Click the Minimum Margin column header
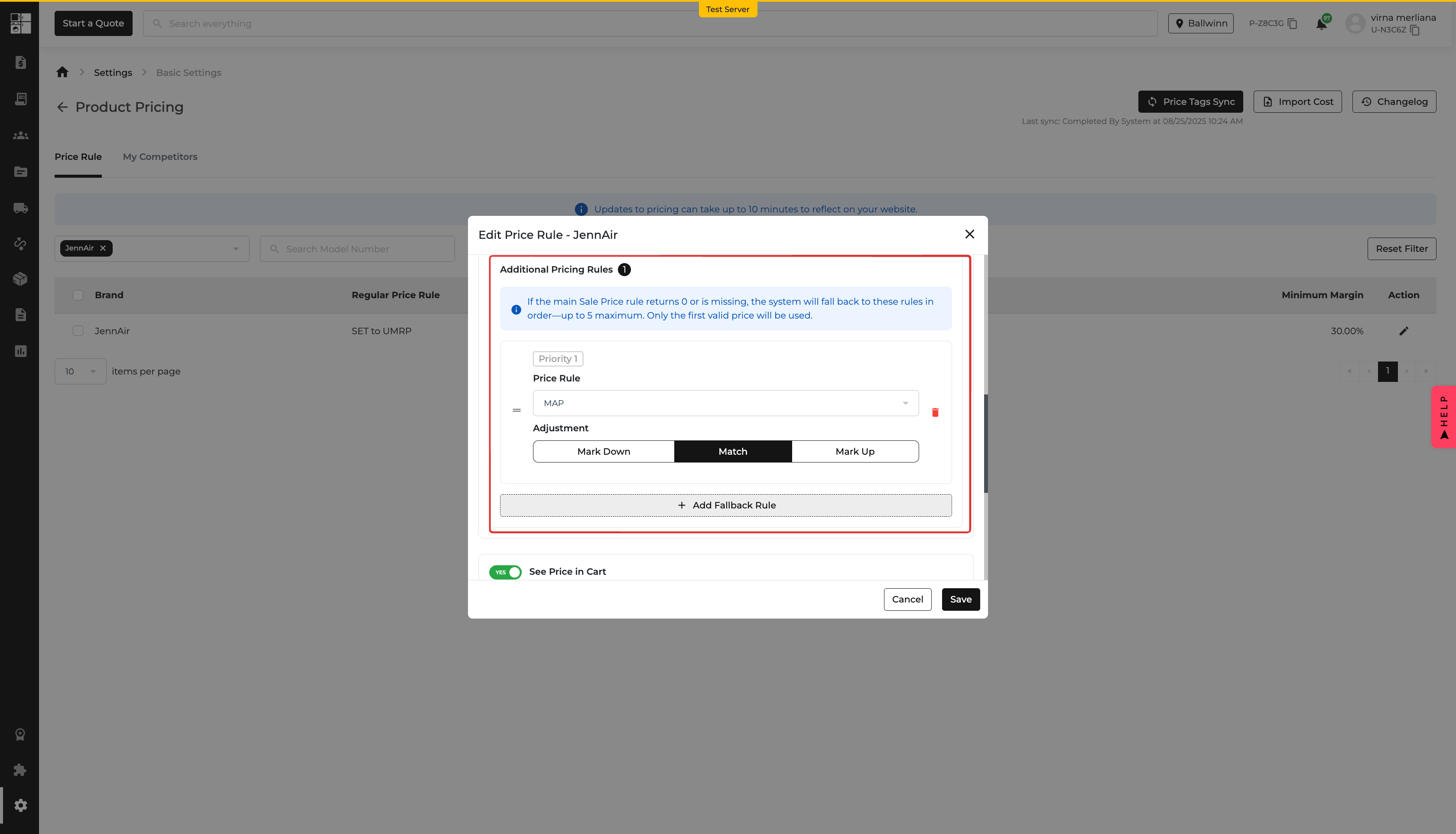1456x834 pixels. point(1322,295)
